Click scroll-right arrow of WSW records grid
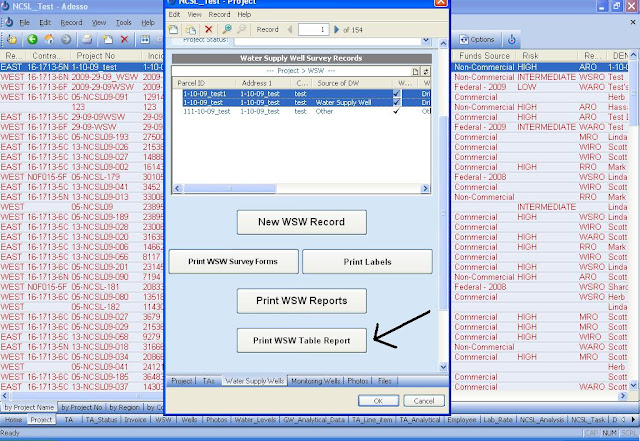 [x=425, y=188]
